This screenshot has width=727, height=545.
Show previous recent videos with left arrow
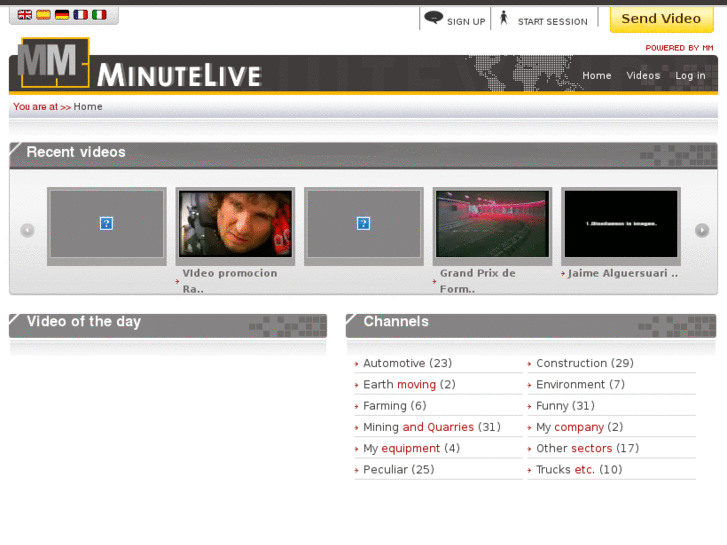pos(27,230)
